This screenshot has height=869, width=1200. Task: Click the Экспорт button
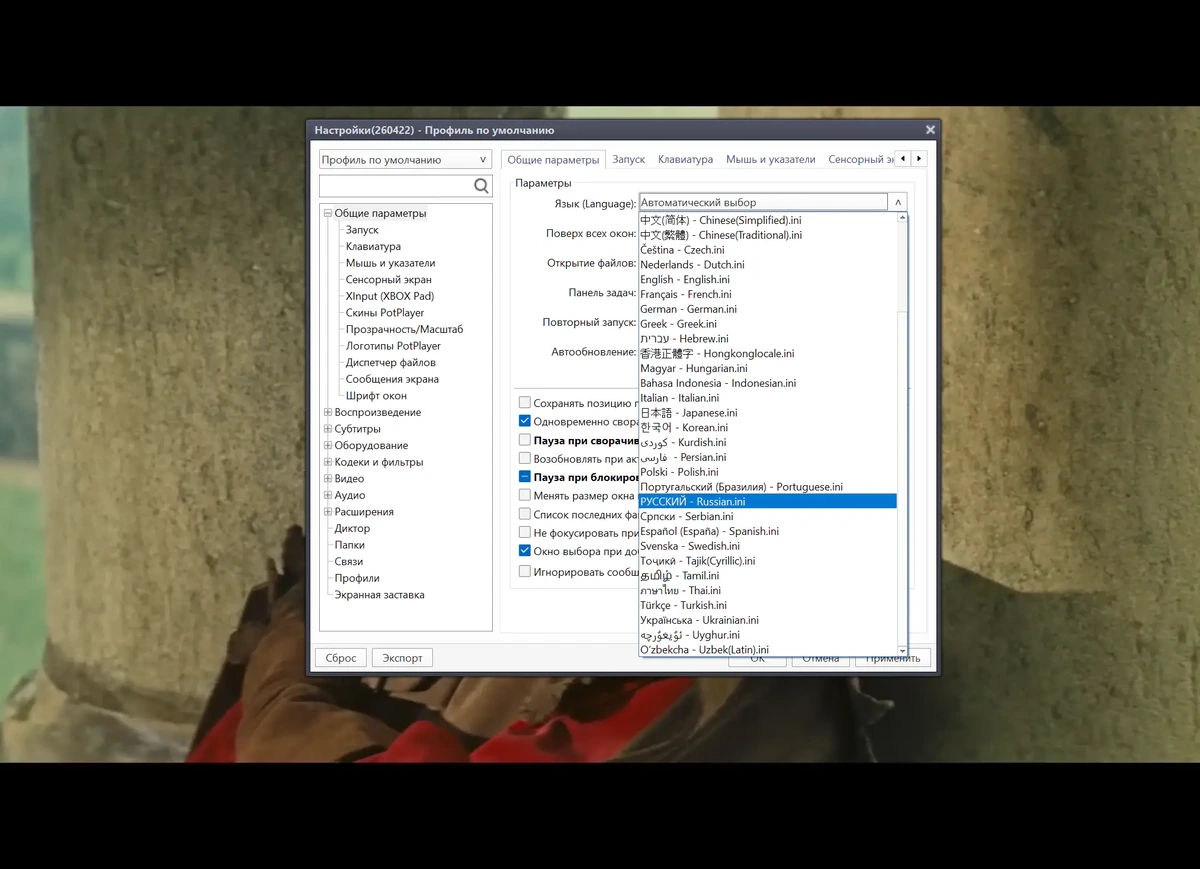402,658
